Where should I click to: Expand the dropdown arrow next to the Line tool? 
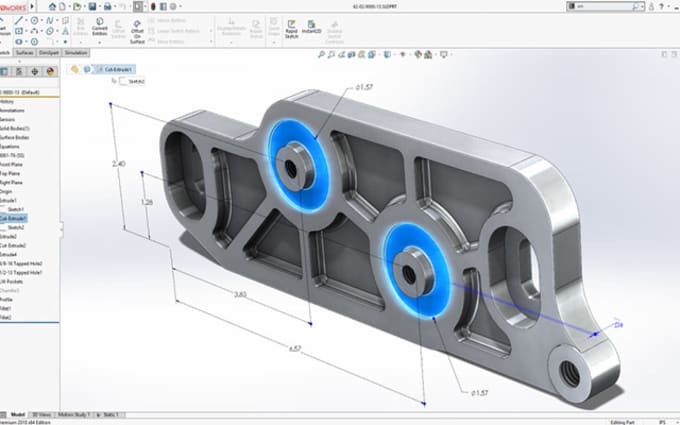click(x=26, y=20)
